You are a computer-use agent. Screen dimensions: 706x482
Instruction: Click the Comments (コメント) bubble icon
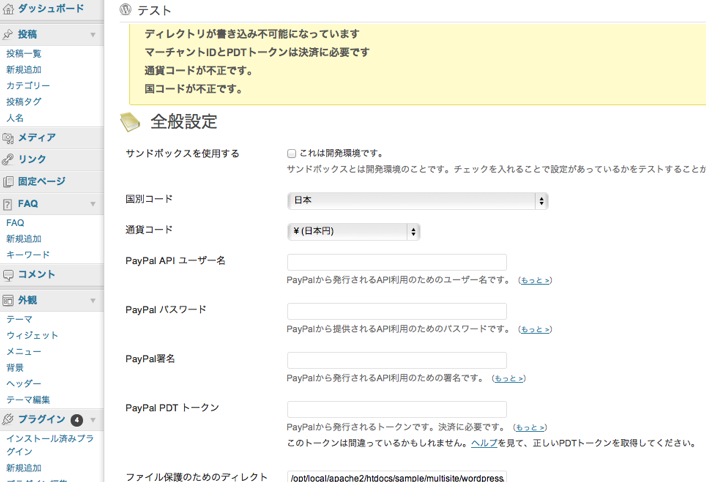point(9,275)
